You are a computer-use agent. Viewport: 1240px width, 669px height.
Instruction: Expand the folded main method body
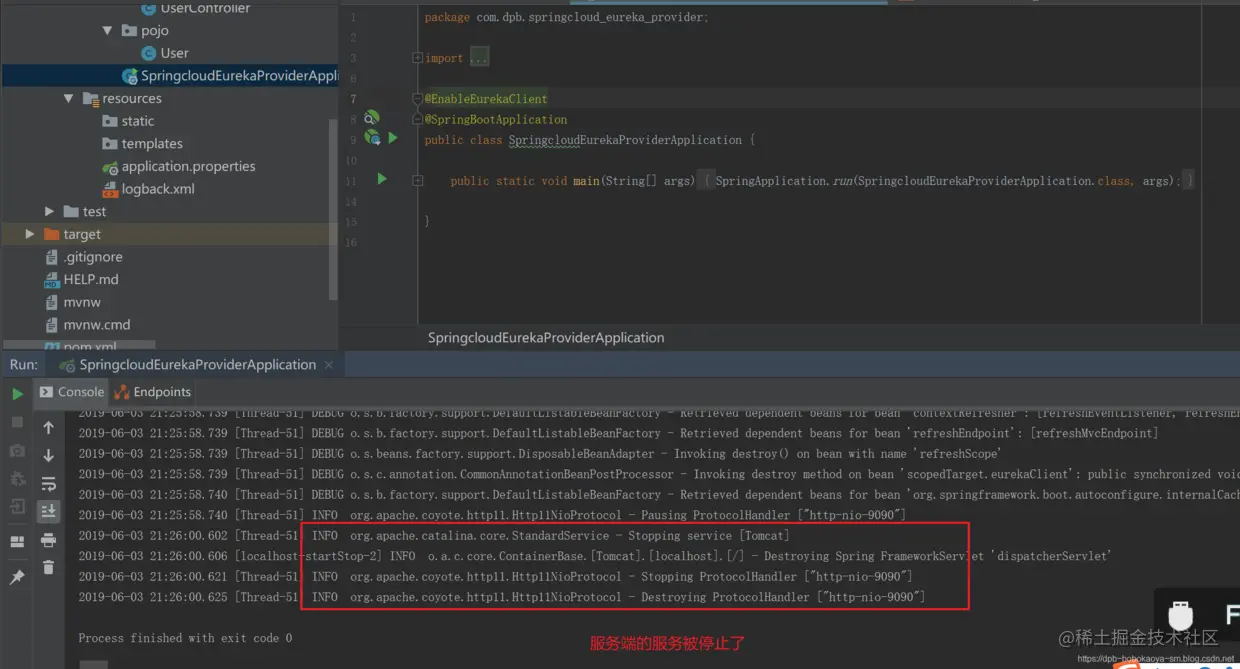pyautogui.click(x=417, y=181)
